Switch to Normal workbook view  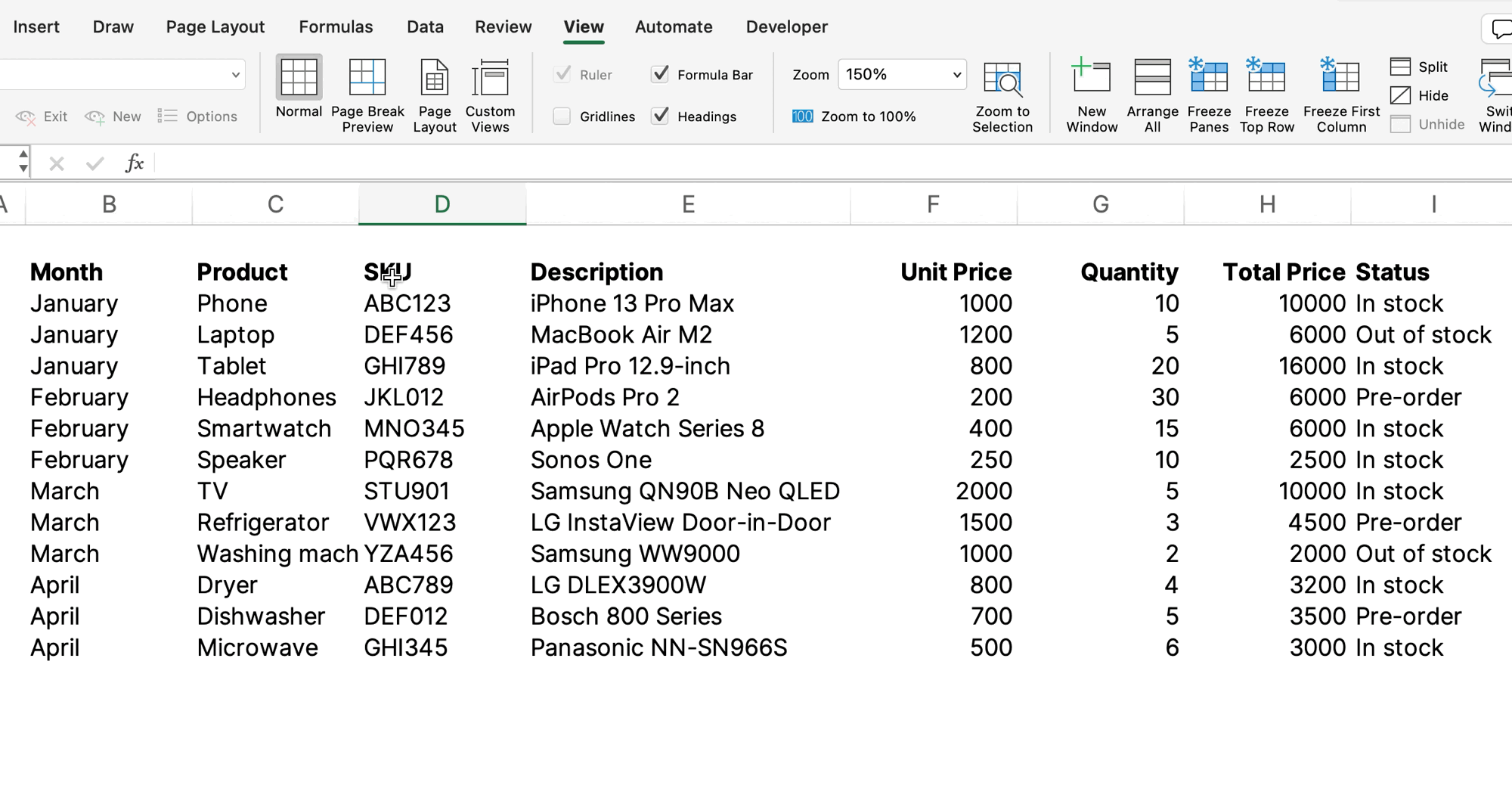pos(299,78)
